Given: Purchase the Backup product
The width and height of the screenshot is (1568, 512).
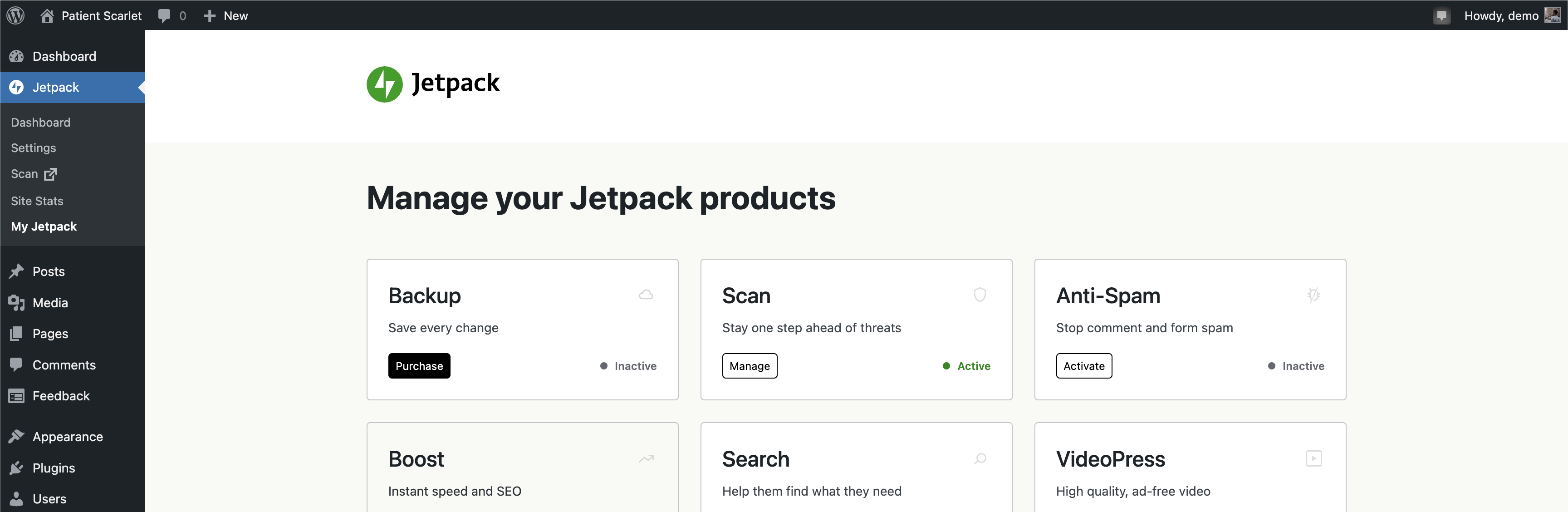Looking at the screenshot, I should tap(419, 366).
